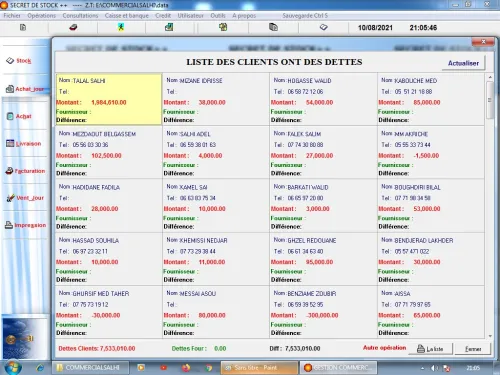Select the AISSA client card
The height and width of the screenshot is (375, 500).
pos(431,312)
